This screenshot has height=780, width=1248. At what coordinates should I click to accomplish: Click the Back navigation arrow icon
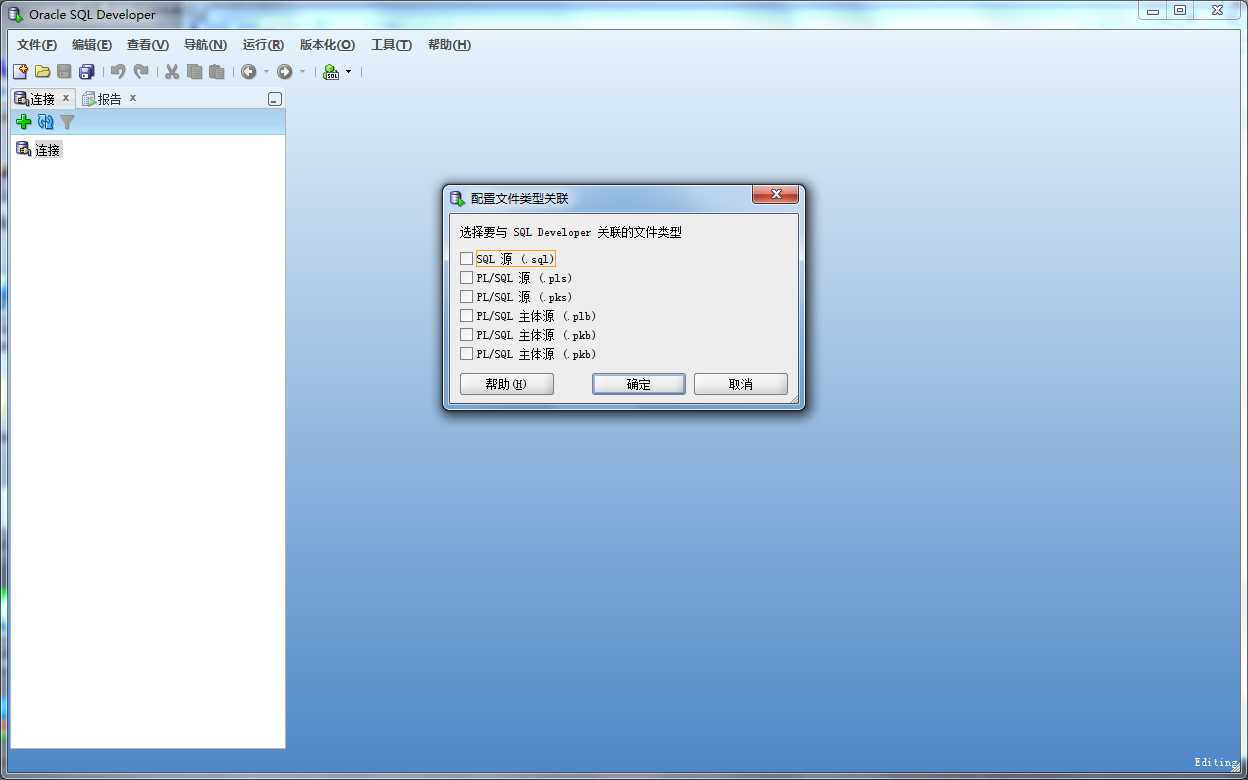(x=248, y=72)
